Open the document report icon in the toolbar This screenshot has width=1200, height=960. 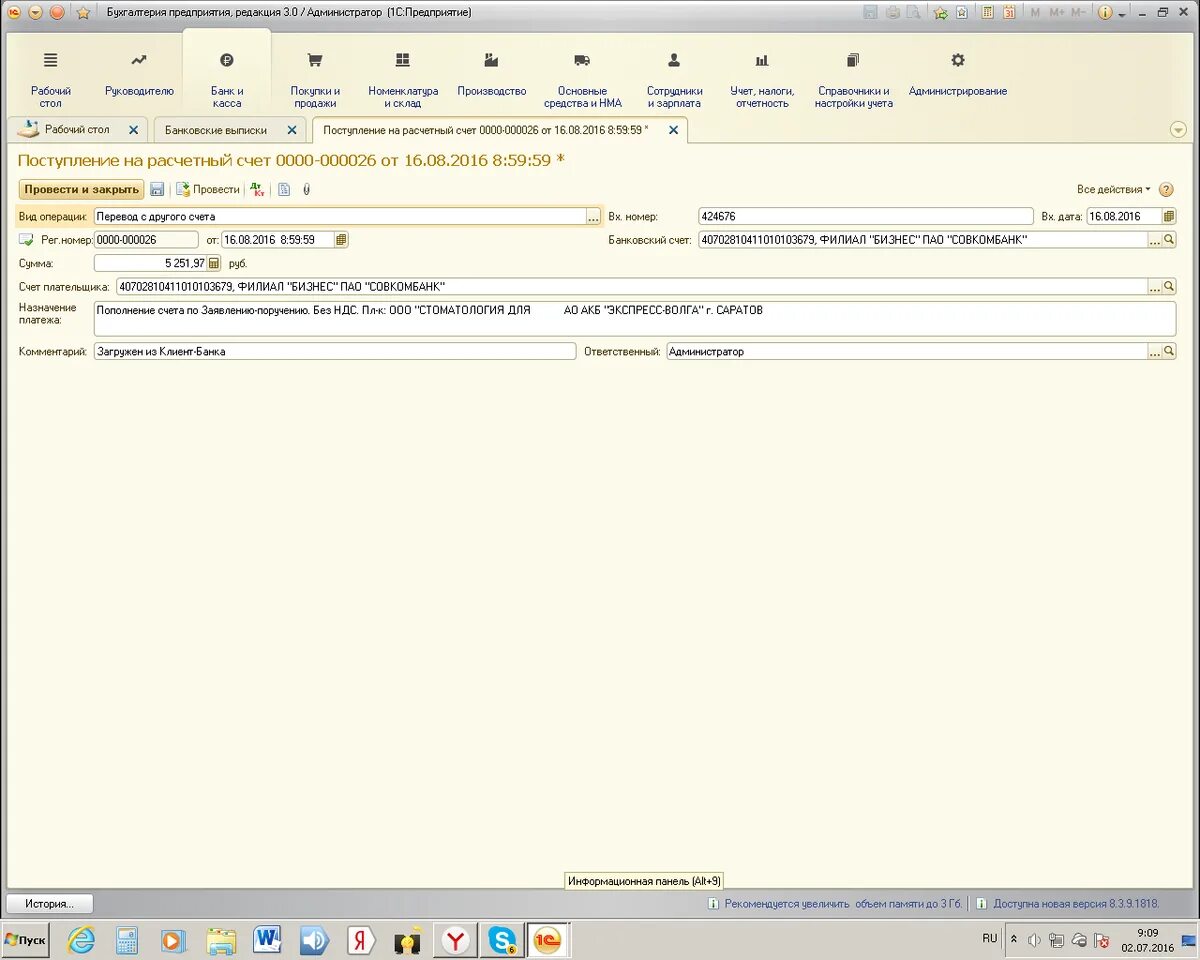point(284,189)
